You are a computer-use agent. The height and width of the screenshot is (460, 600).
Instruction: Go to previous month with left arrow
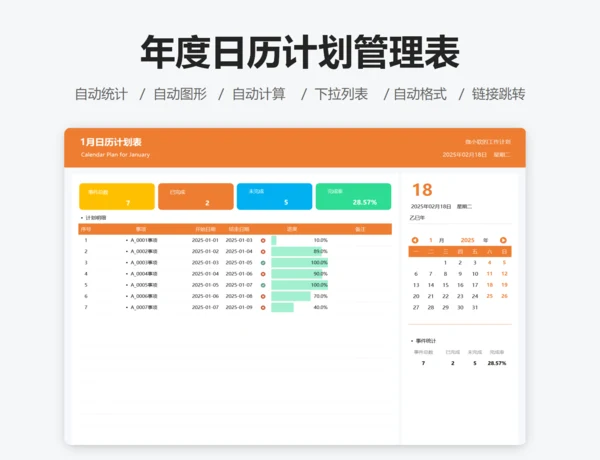pos(415,240)
